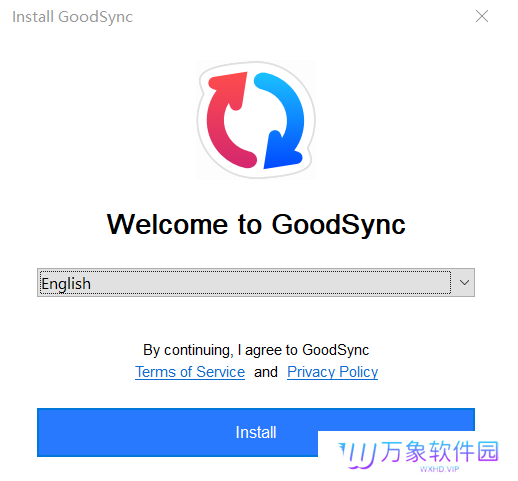Open the English language dropdown
Screen dimensions: 518x481
click(x=256, y=282)
